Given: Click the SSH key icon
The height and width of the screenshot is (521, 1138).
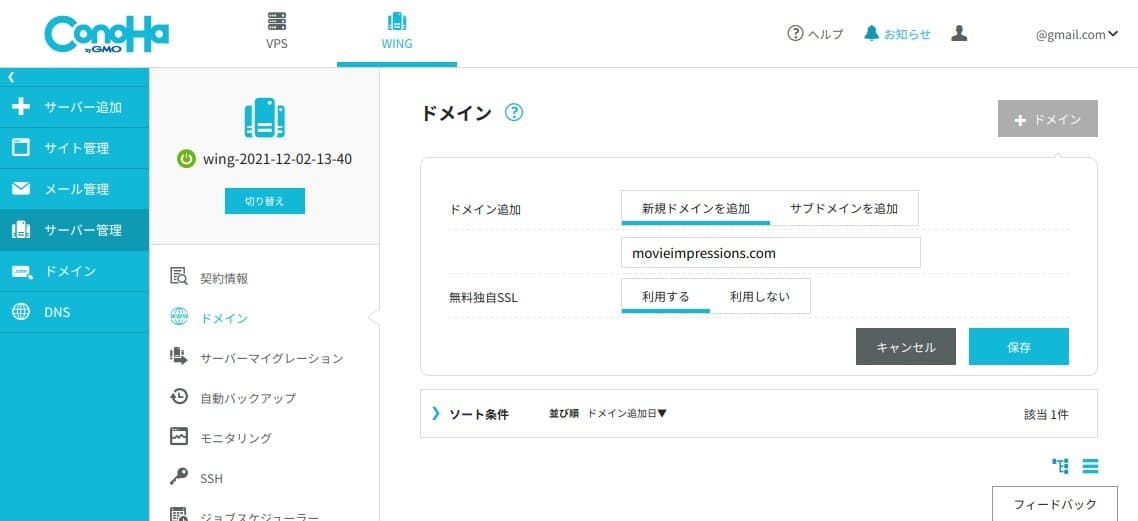Looking at the screenshot, I should click(x=179, y=477).
